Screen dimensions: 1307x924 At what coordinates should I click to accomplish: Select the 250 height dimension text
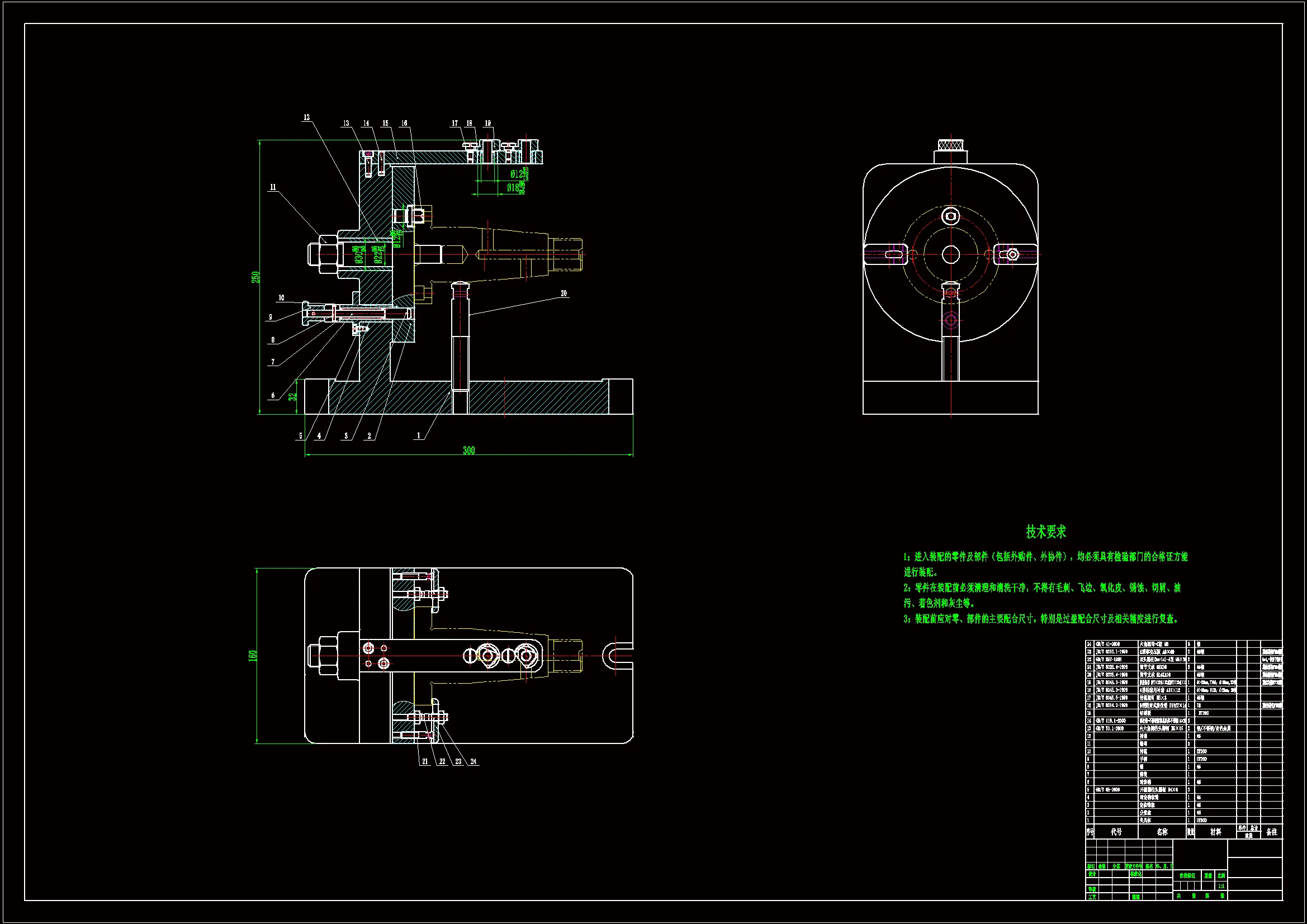[256, 277]
